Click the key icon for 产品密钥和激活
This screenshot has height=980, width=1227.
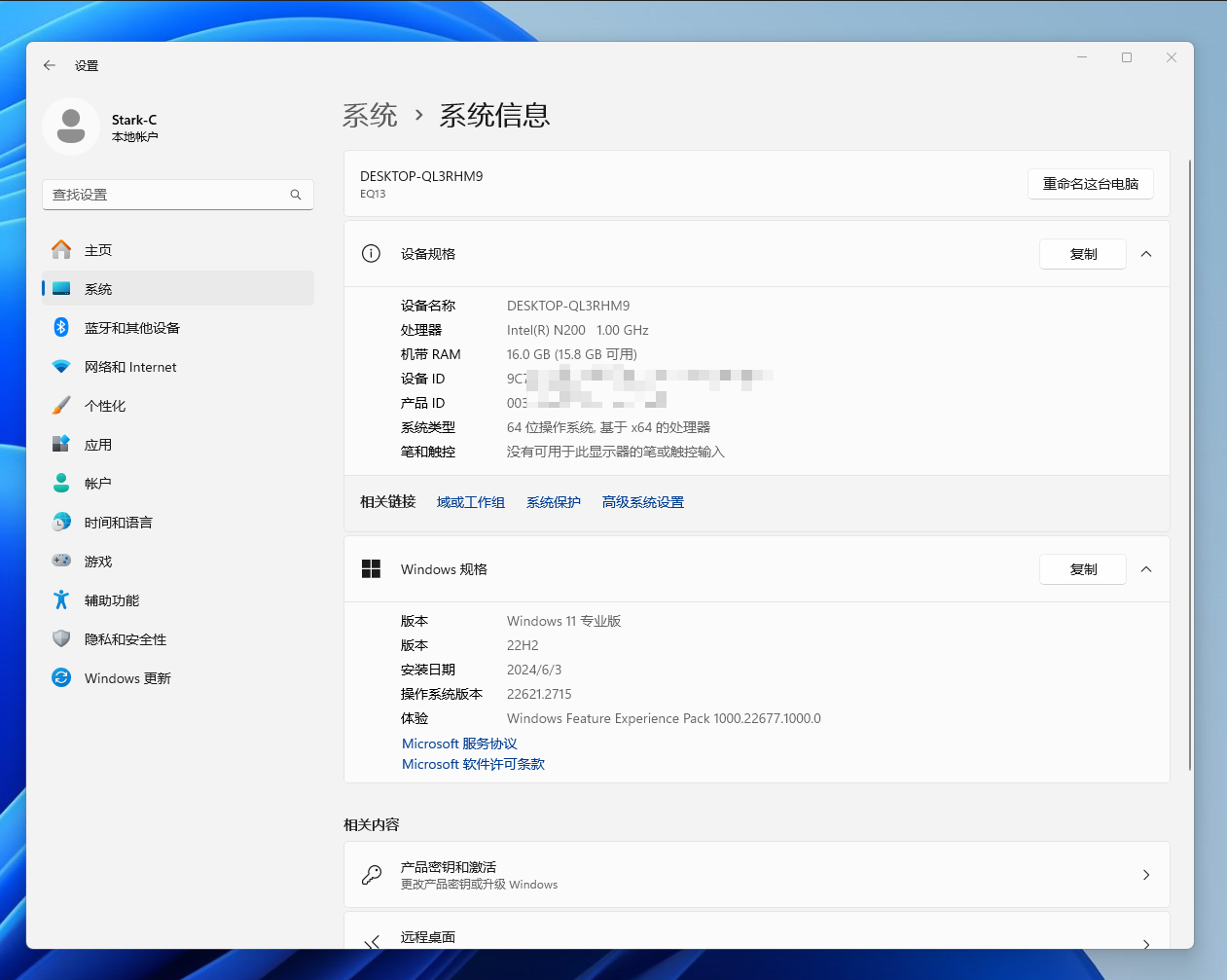371,875
